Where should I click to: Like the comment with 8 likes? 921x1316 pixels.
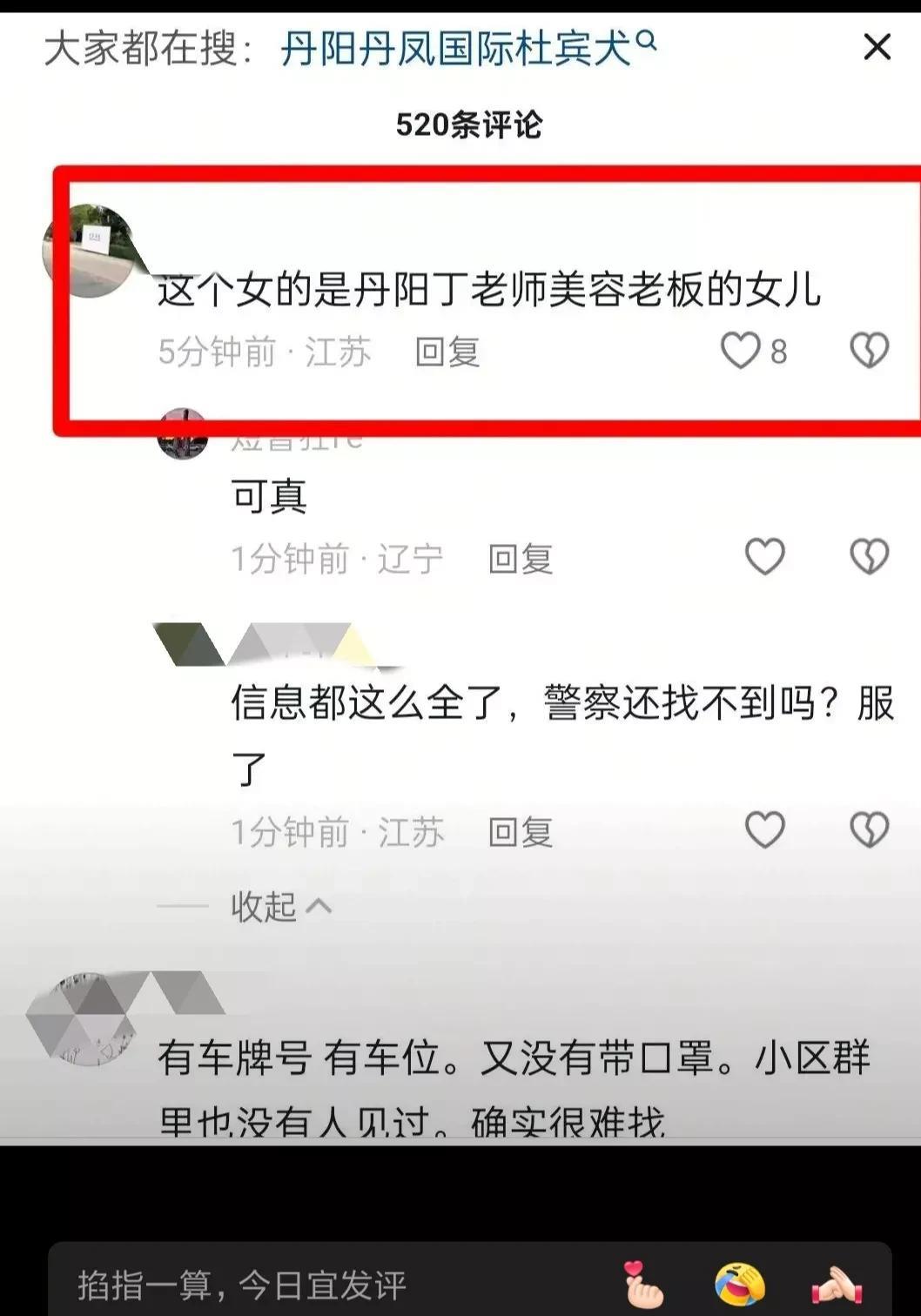tap(741, 351)
